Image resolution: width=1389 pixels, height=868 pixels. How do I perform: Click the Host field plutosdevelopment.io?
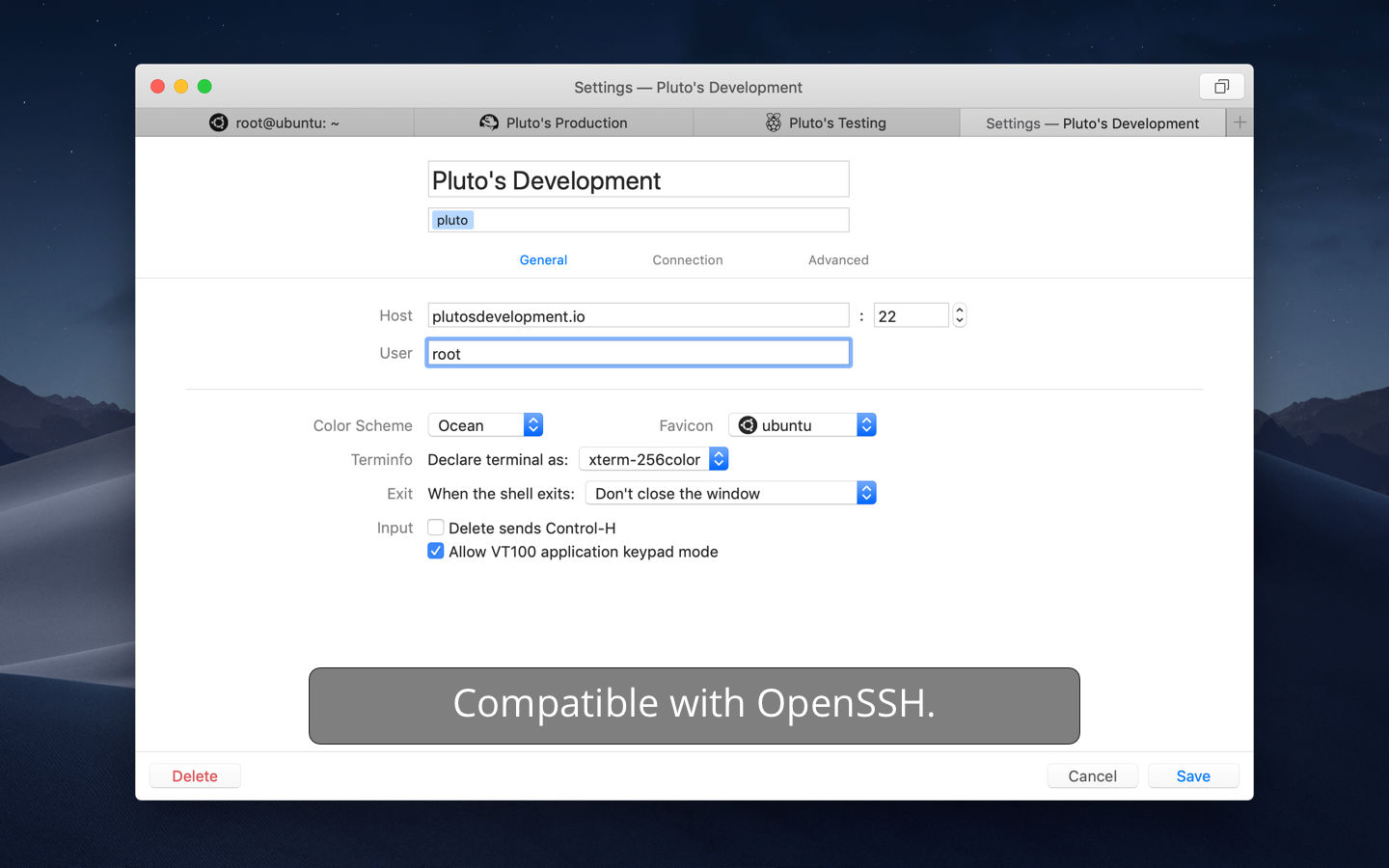pos(638,315)
